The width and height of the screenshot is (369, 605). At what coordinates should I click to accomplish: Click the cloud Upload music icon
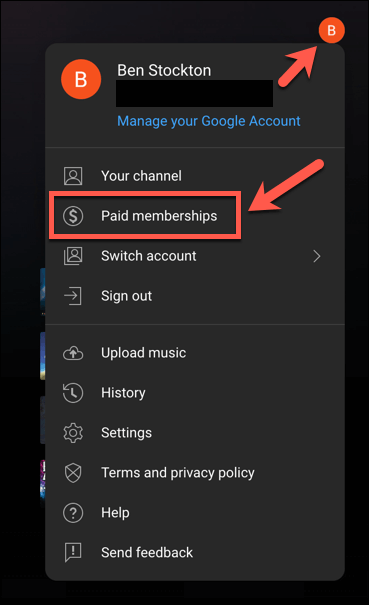click(73, 353)
